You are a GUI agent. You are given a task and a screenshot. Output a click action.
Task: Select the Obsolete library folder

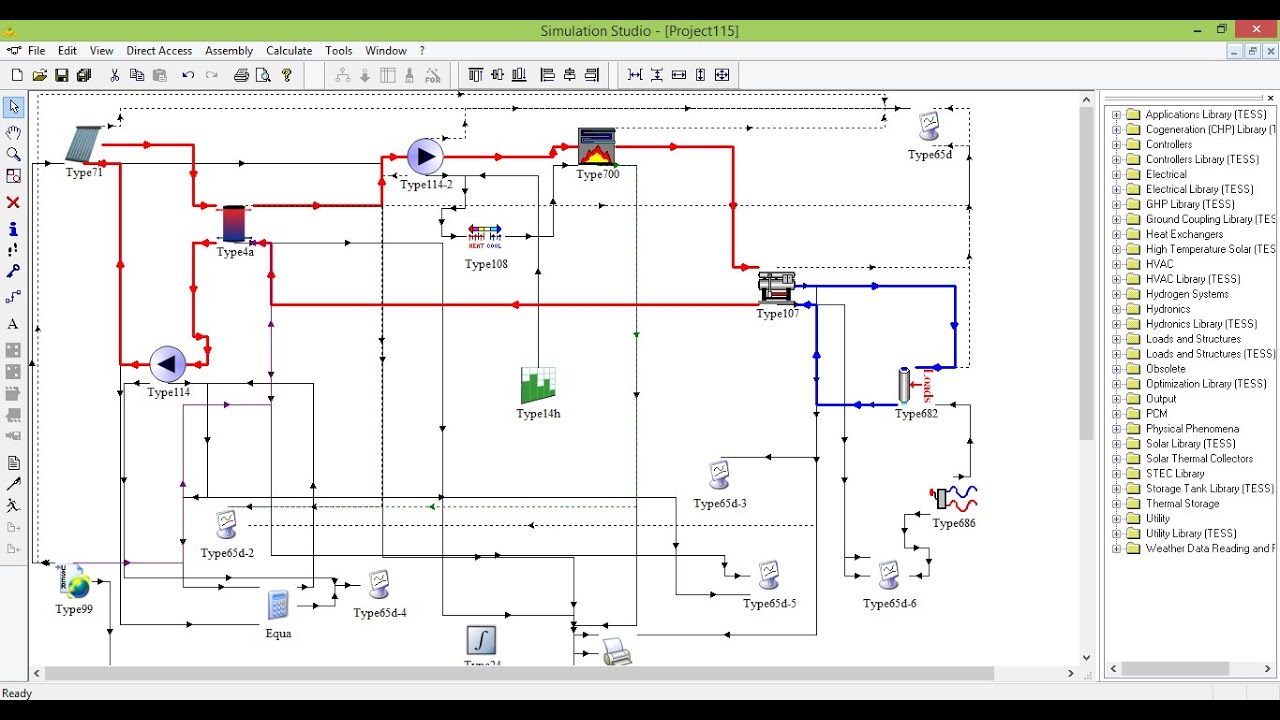(1166, 369)
